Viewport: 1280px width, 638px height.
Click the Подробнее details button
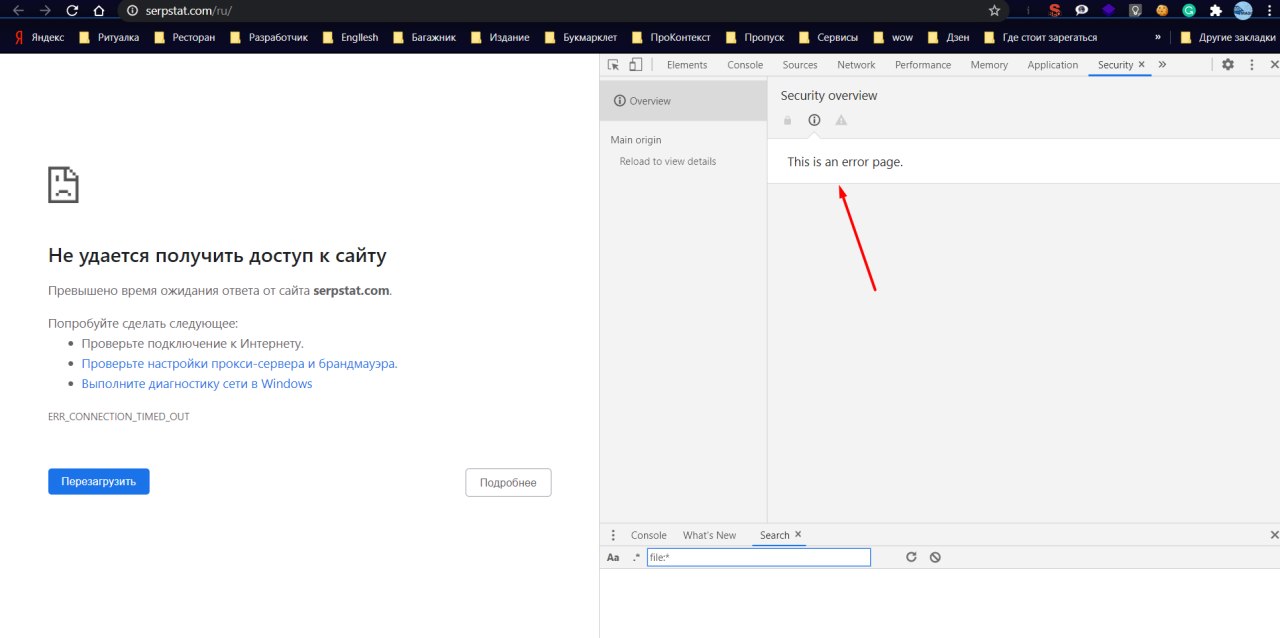tap(508, 482)
